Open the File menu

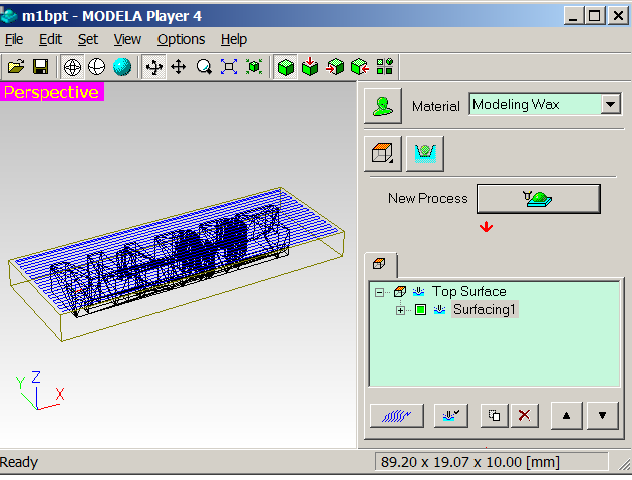pyautogui.click(x=14, y=39)
